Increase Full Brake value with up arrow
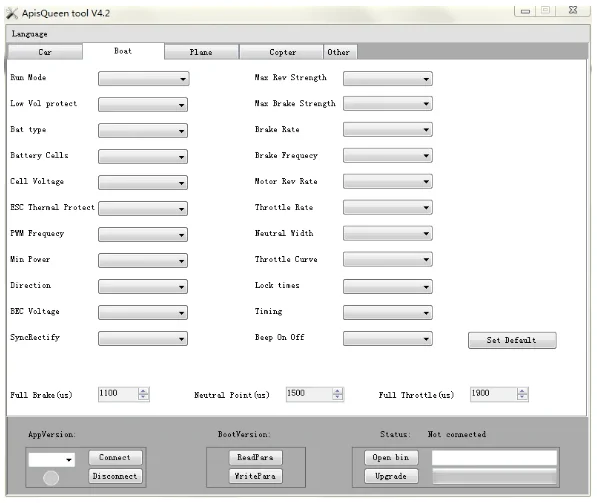Image resolution: width=597 pixels, height=503 pixels. pyautogui.click(x=144, y=391)
